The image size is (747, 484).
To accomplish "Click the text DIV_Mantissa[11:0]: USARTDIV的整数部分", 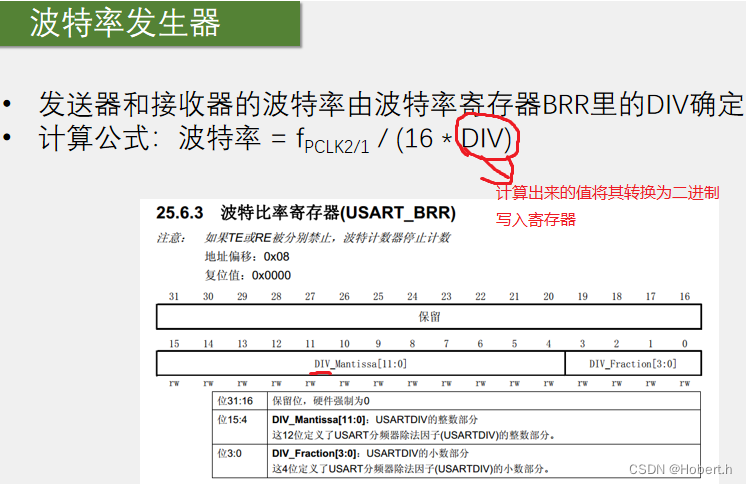I will [x=375, y=420].
